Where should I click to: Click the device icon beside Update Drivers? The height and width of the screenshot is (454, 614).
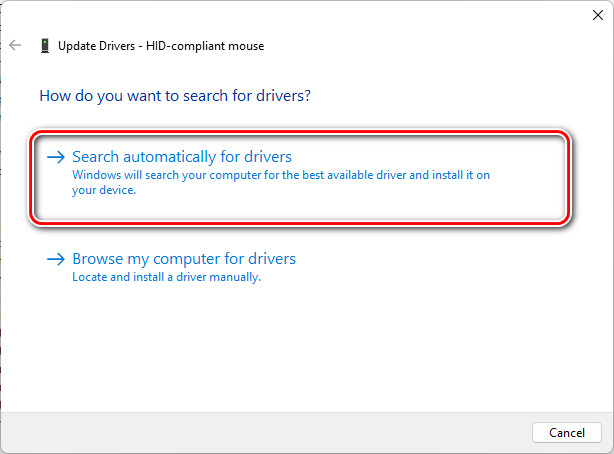[x=45, y=45]
